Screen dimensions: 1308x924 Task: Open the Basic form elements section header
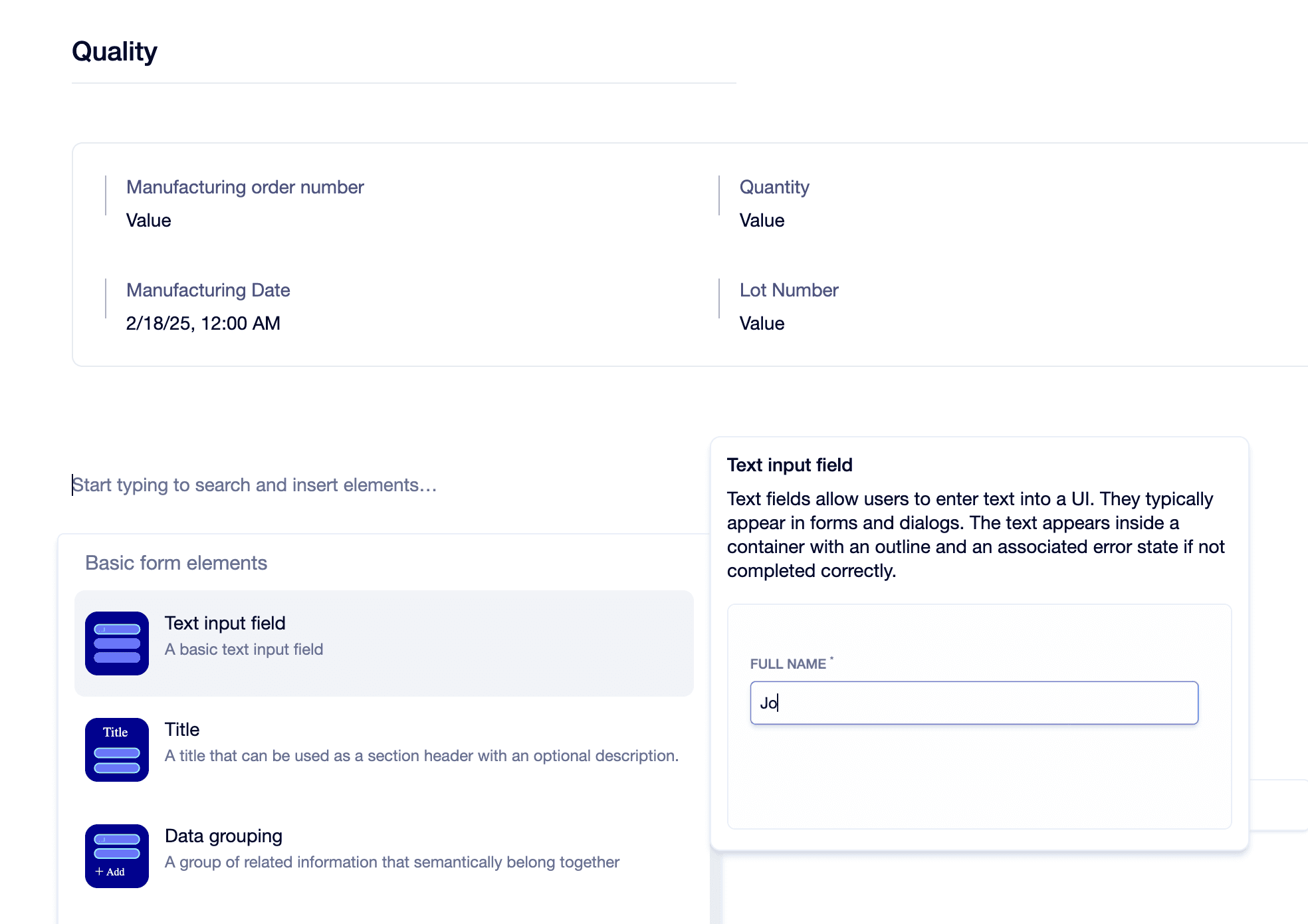[176, 562]
